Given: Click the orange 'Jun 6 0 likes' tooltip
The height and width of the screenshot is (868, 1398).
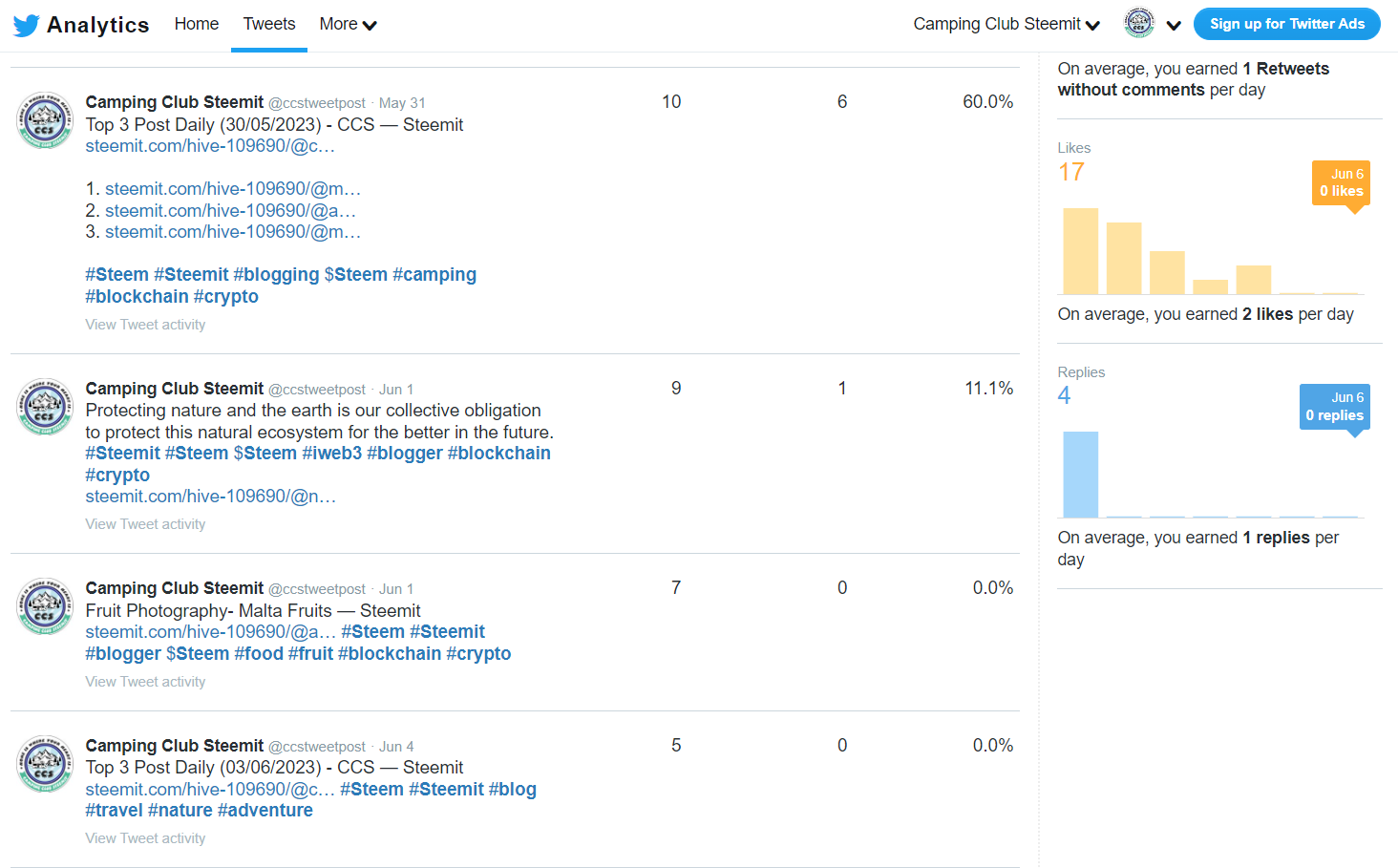Looking at the screenshot, I should point(1342,182).
